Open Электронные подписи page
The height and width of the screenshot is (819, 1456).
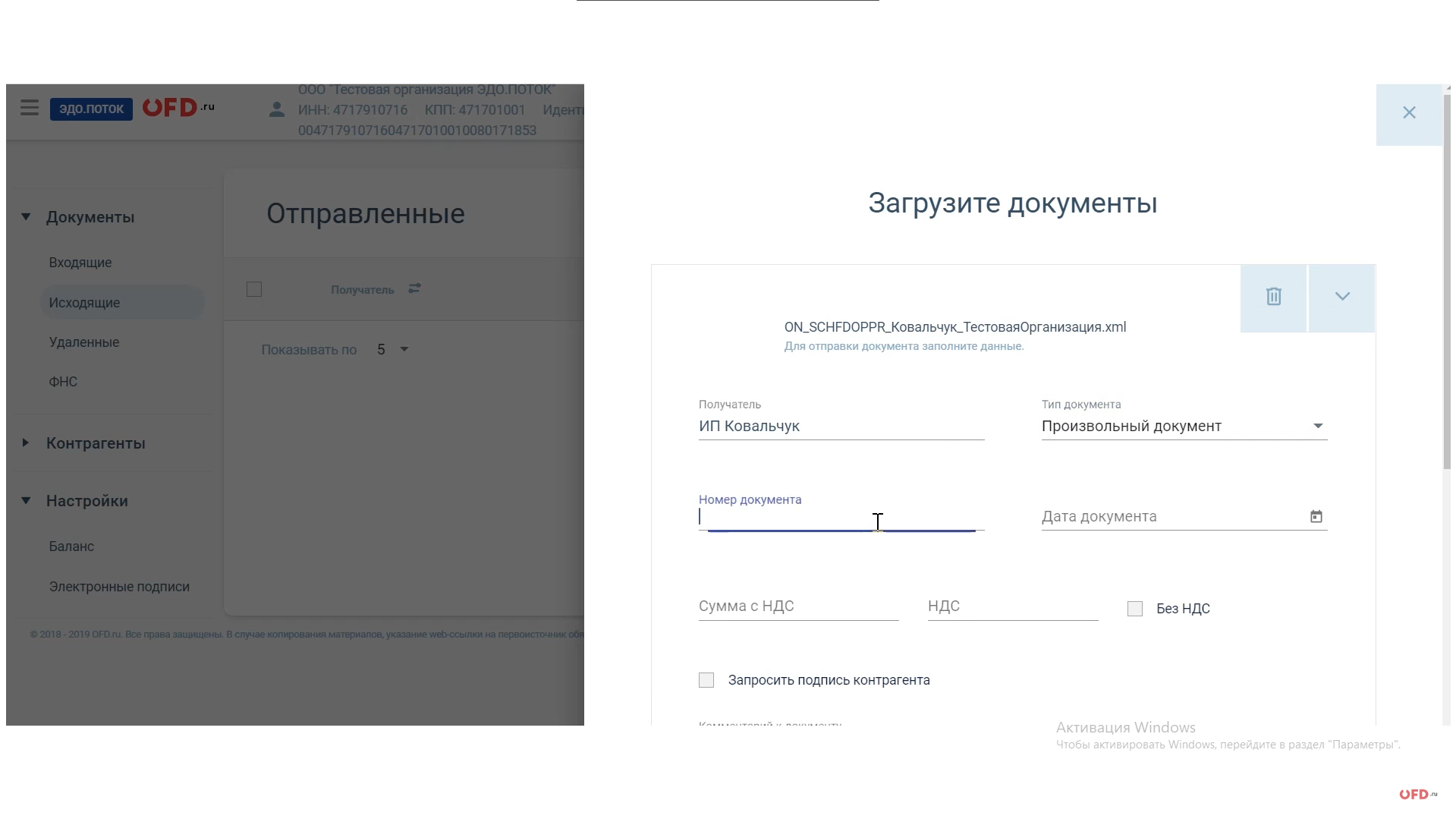[x=119, y=587]
